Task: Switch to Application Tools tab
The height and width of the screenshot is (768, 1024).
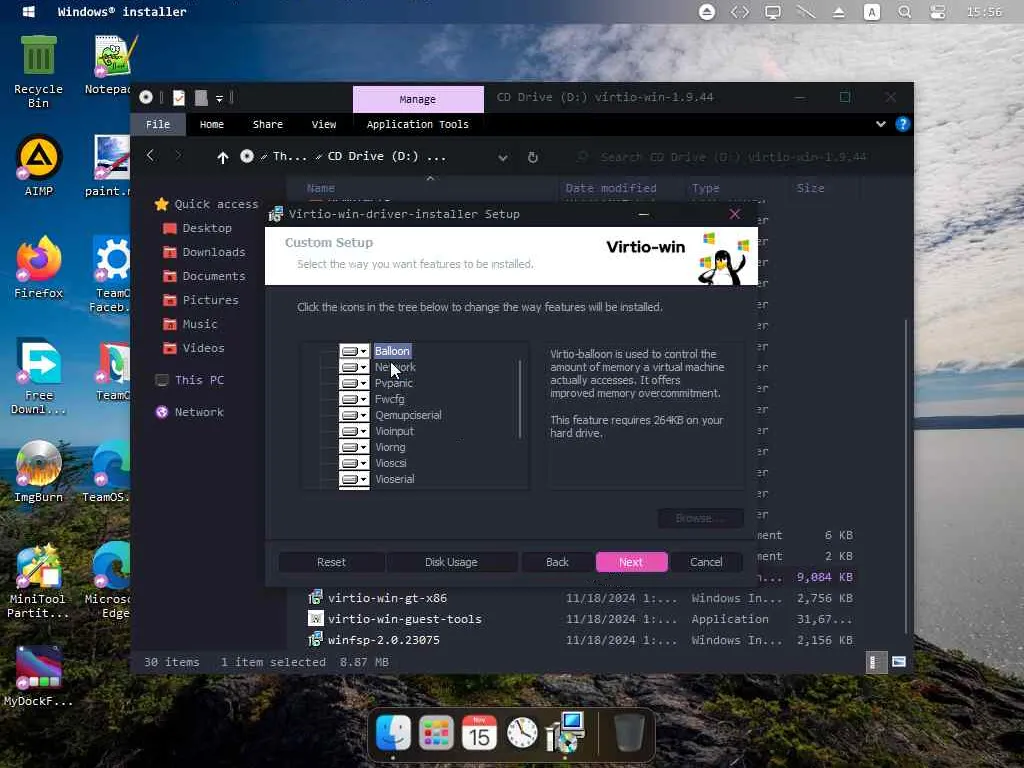Action: (418, 124)
